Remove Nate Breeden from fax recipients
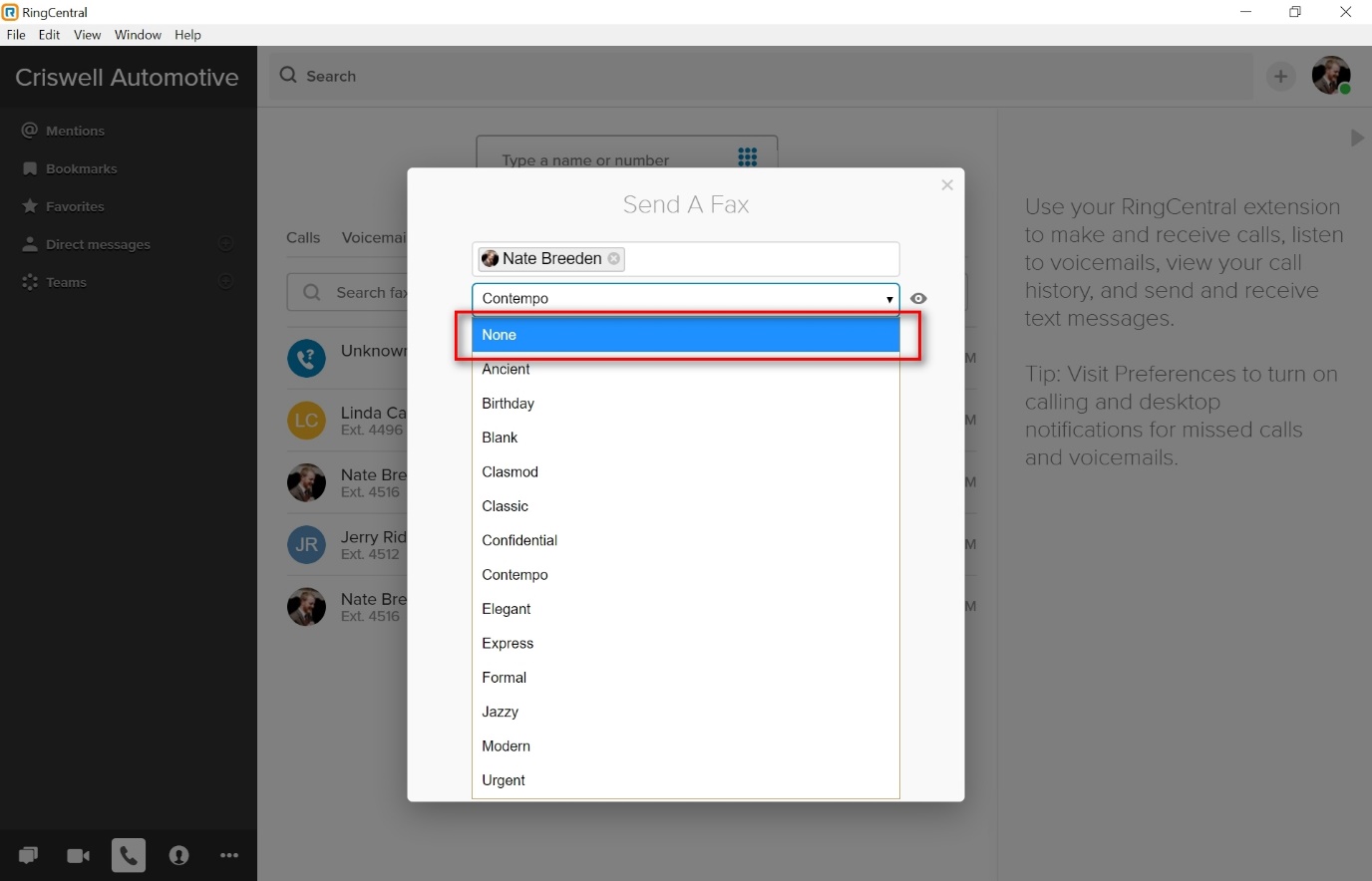This screenshot has width=1372, height=881. tap(614, 258)
